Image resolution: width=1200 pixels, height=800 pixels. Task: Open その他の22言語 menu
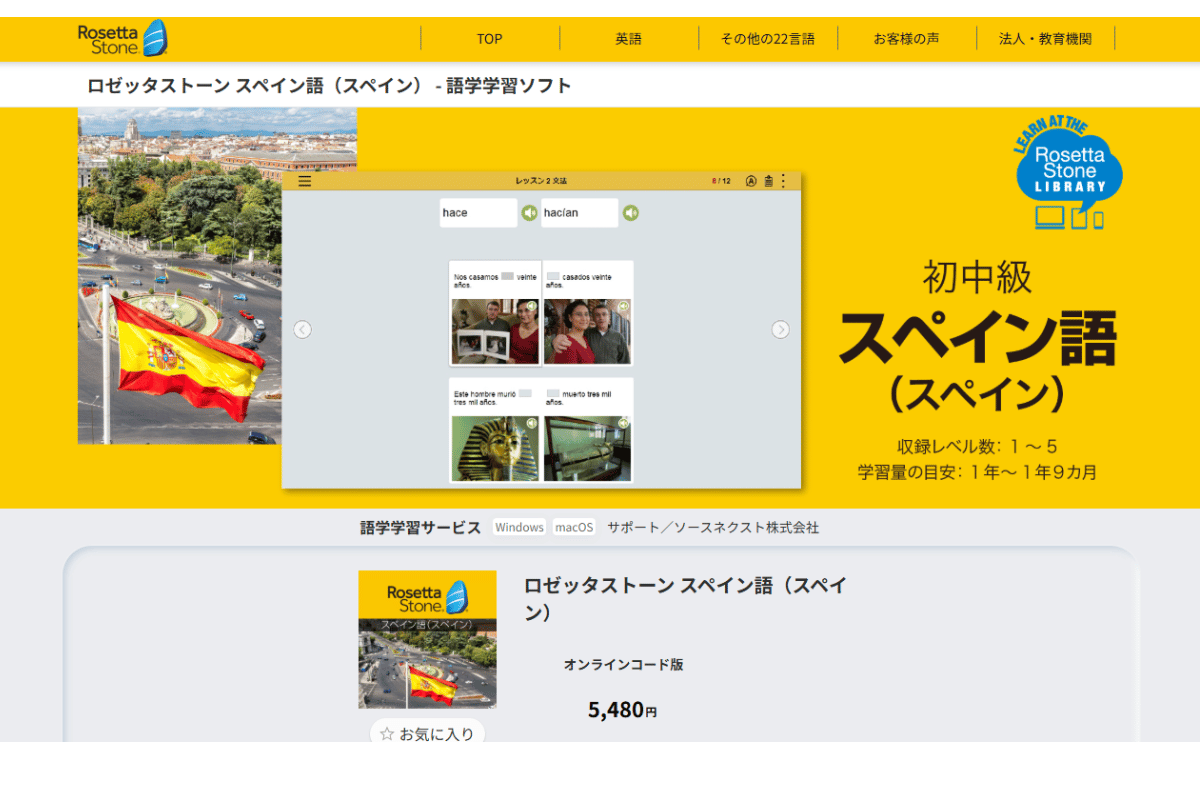(x=769, y=39)
